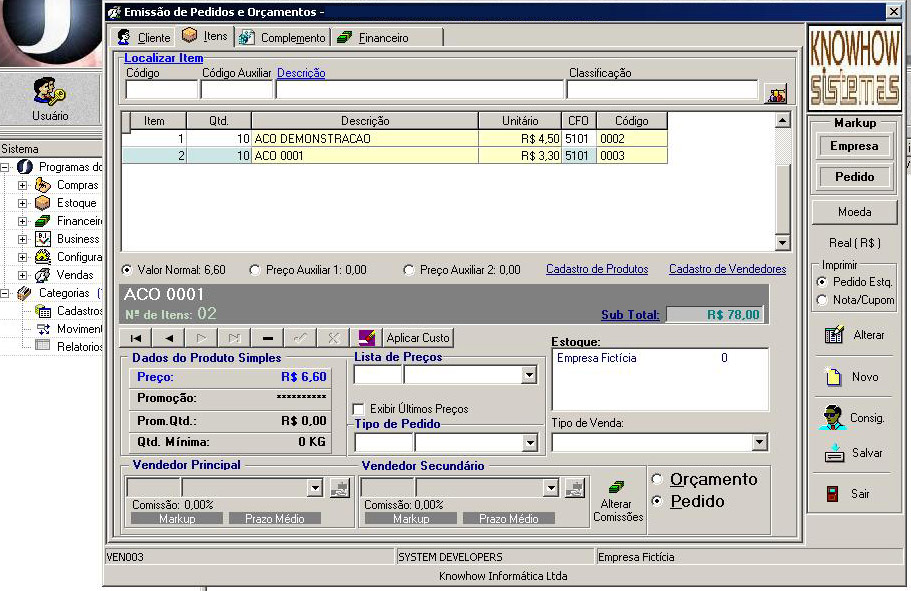Select Preço Auxiliar 1 radio button
The height and width of the screenshot is (591, 911).
255,270
